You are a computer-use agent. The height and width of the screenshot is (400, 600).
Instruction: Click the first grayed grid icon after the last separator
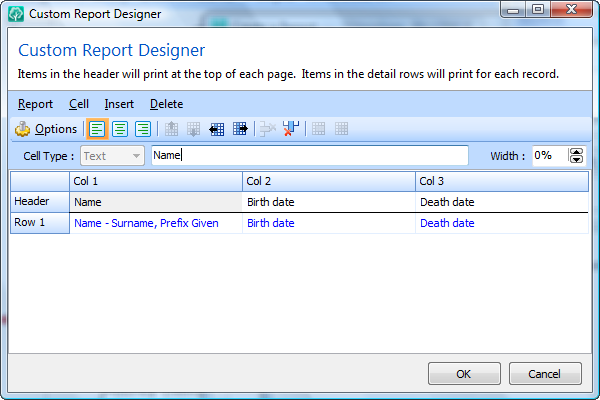click(x=318, y=129)
